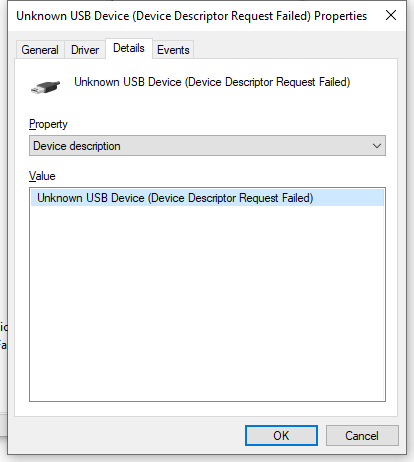Viewport: 414px width, 462px height.
Task: Click the device name text beside the USB icon
Action: 212,82
